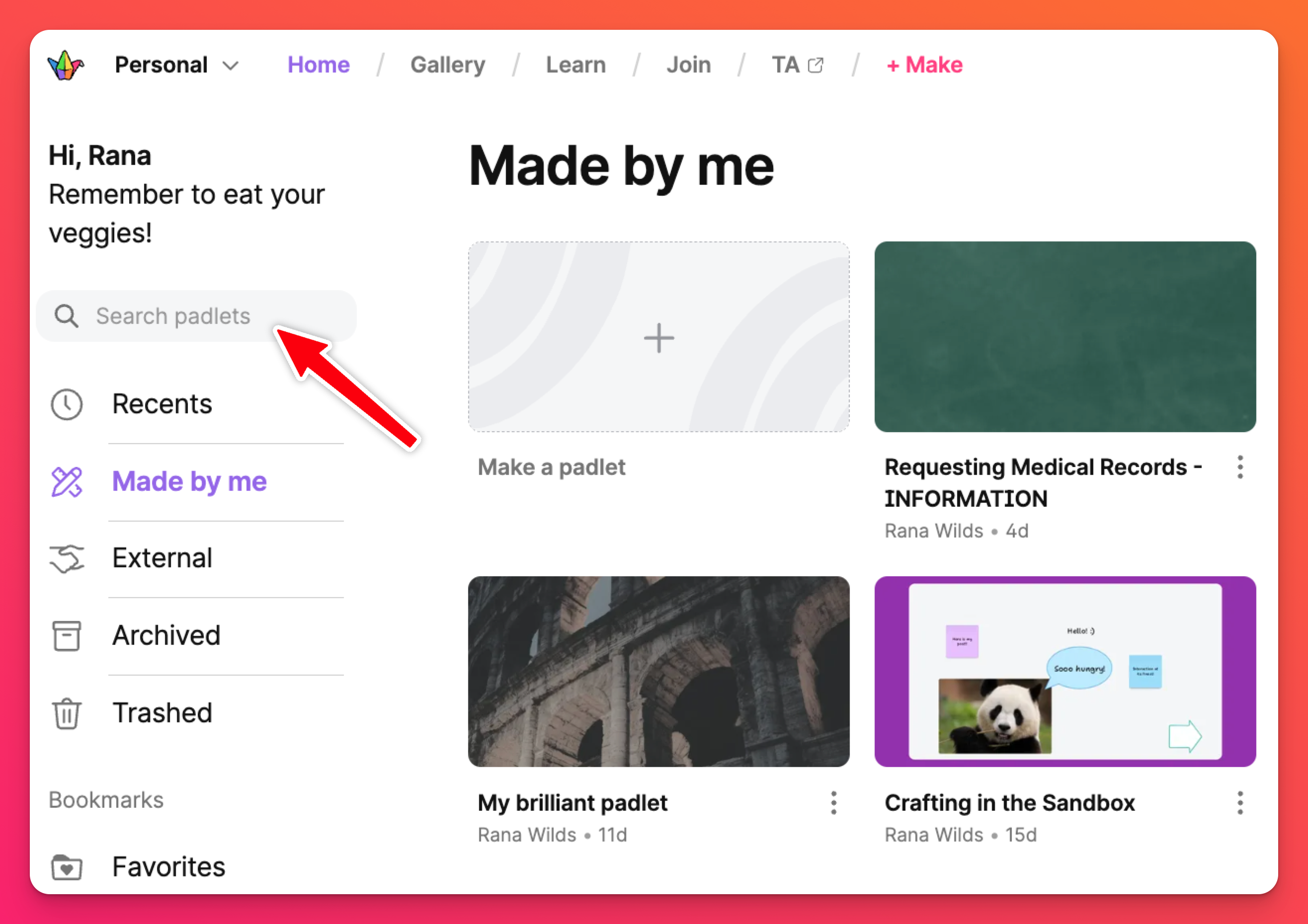
Task: Click the Made by me pencil-ruler icon
Action: pos(67,482)
